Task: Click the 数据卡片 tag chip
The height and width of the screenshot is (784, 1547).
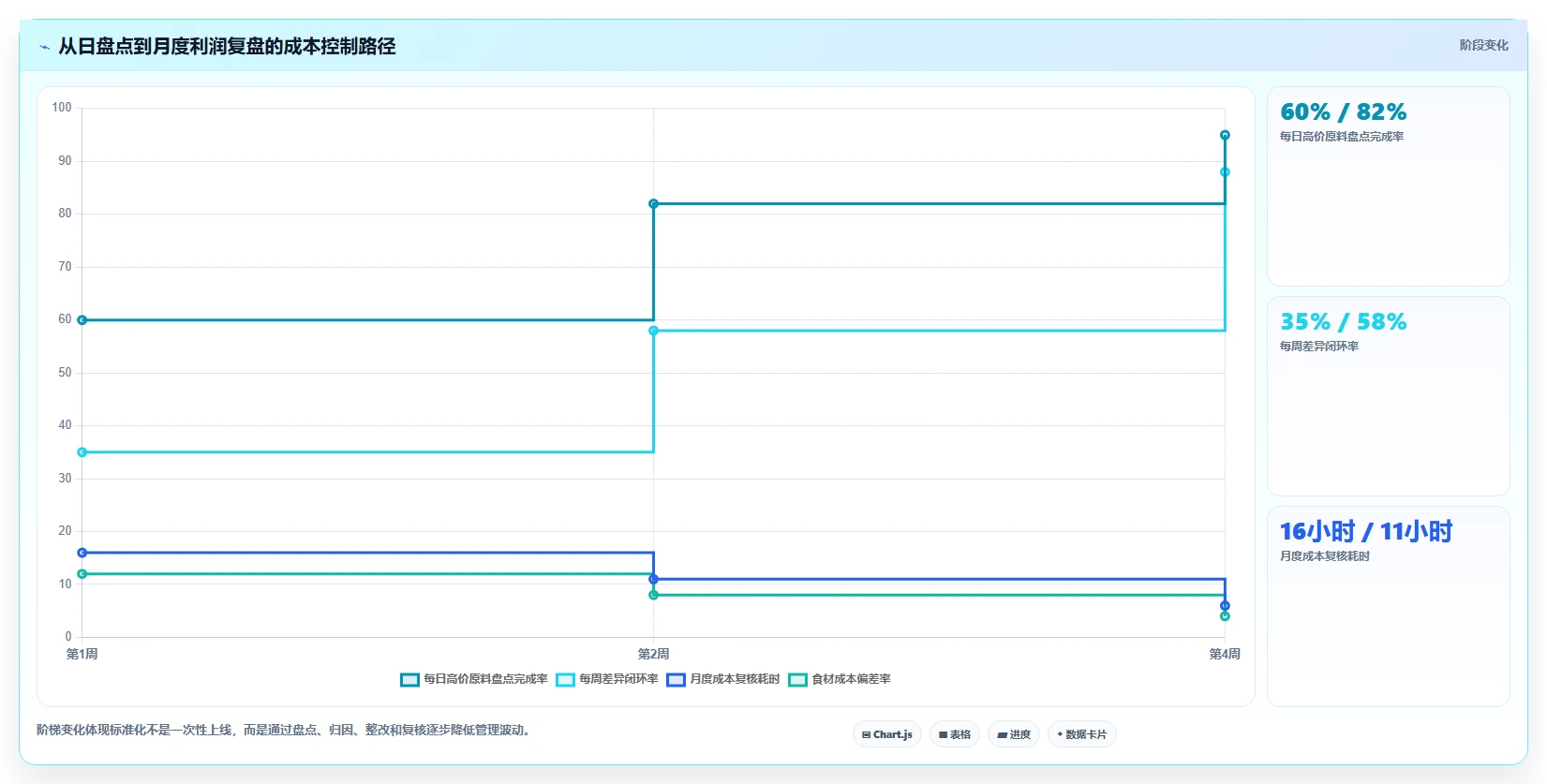Action: [1082, 734]
